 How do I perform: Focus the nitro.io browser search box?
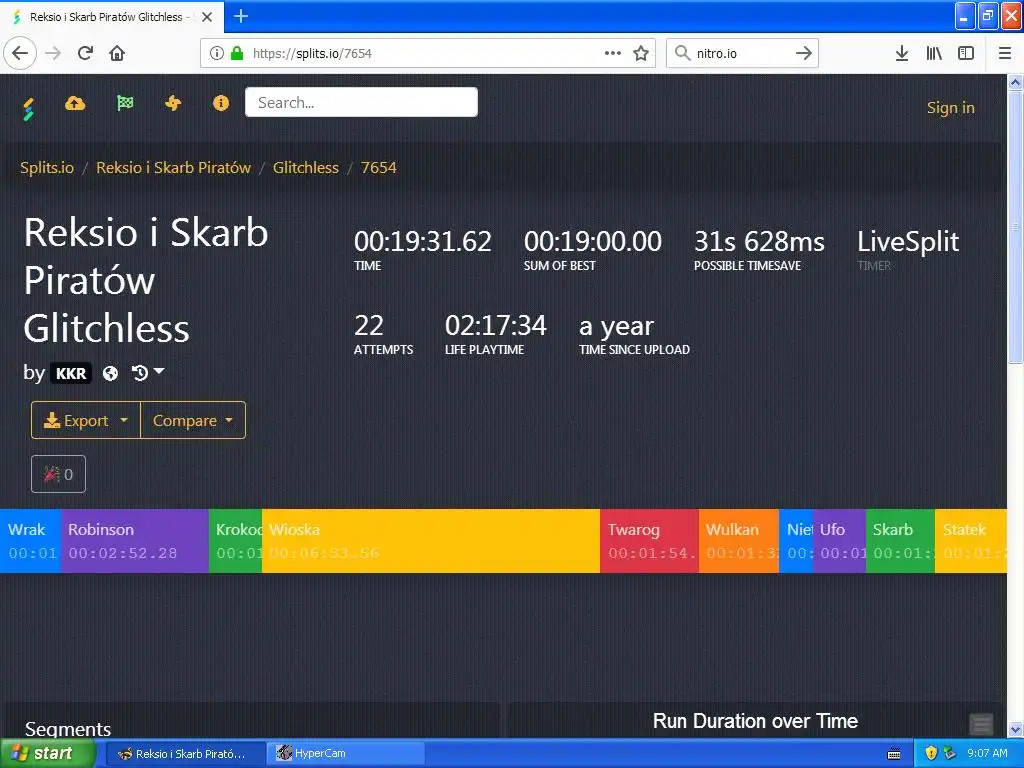[x=741, y=53]
